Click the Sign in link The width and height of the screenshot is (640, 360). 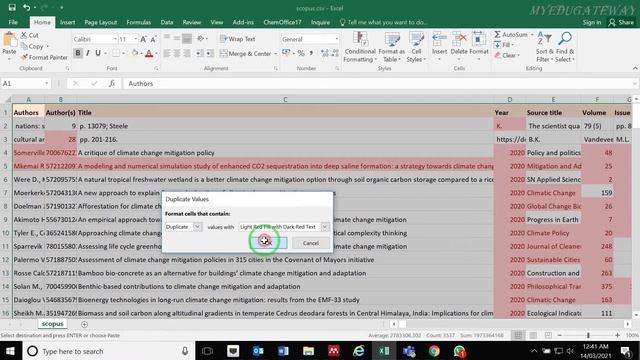point(592,22)
